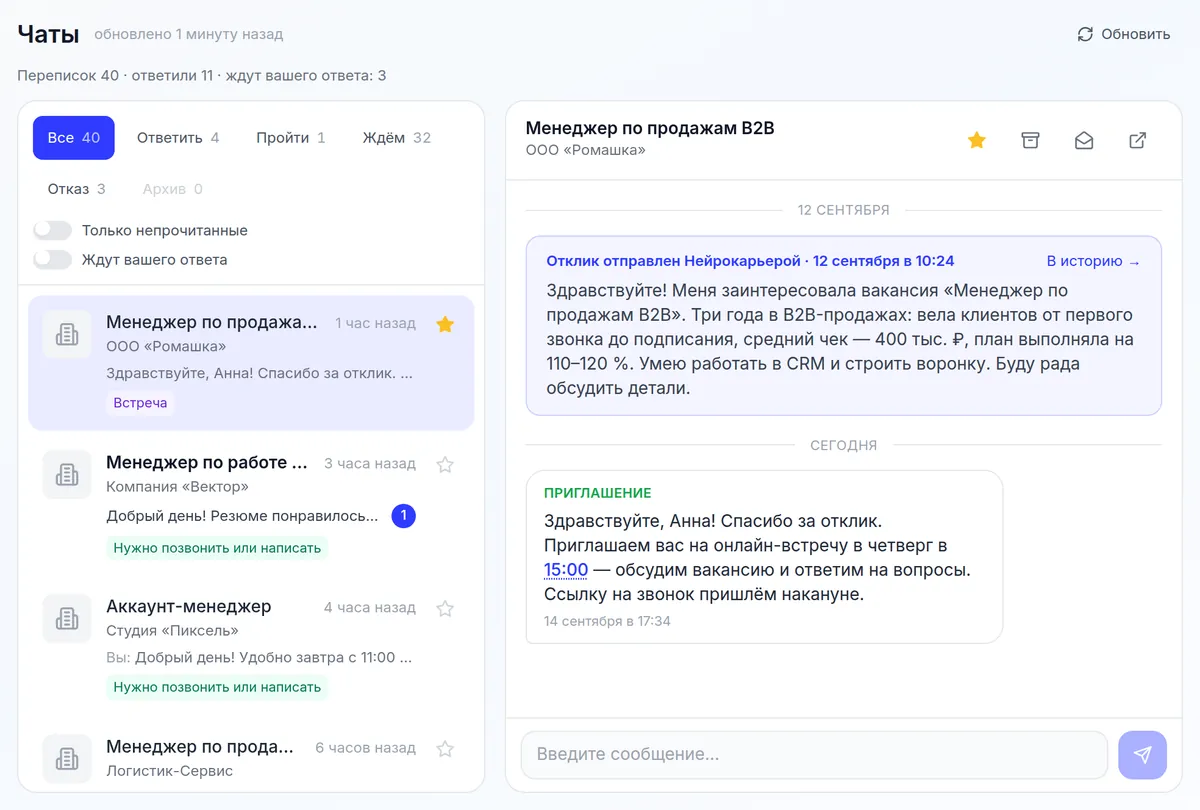Send the message with the paper plane button
This screenshot has width=1200, height=810.
pos(1142,755)
